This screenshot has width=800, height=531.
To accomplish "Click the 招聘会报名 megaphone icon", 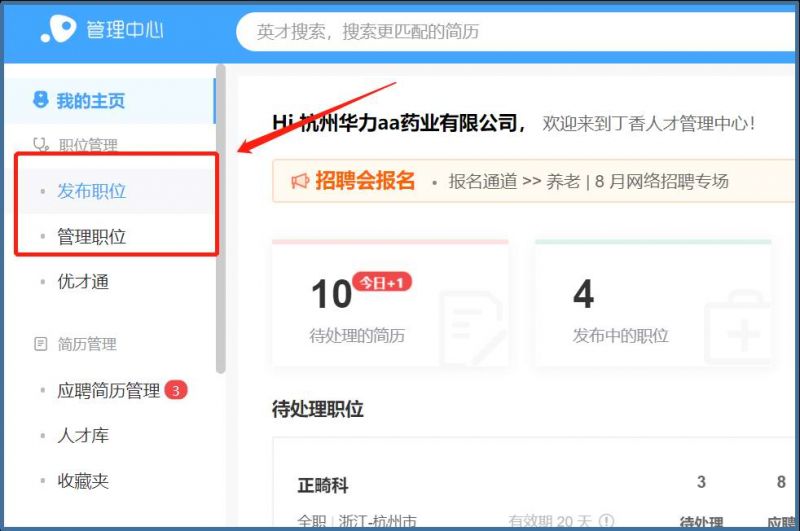I will point(300,181).
